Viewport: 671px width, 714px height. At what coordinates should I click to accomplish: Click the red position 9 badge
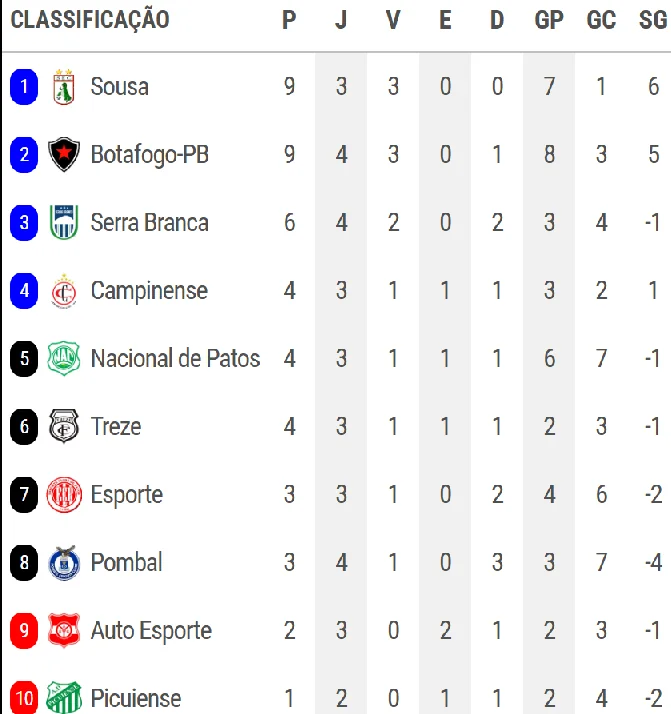[x=24, y=631]
